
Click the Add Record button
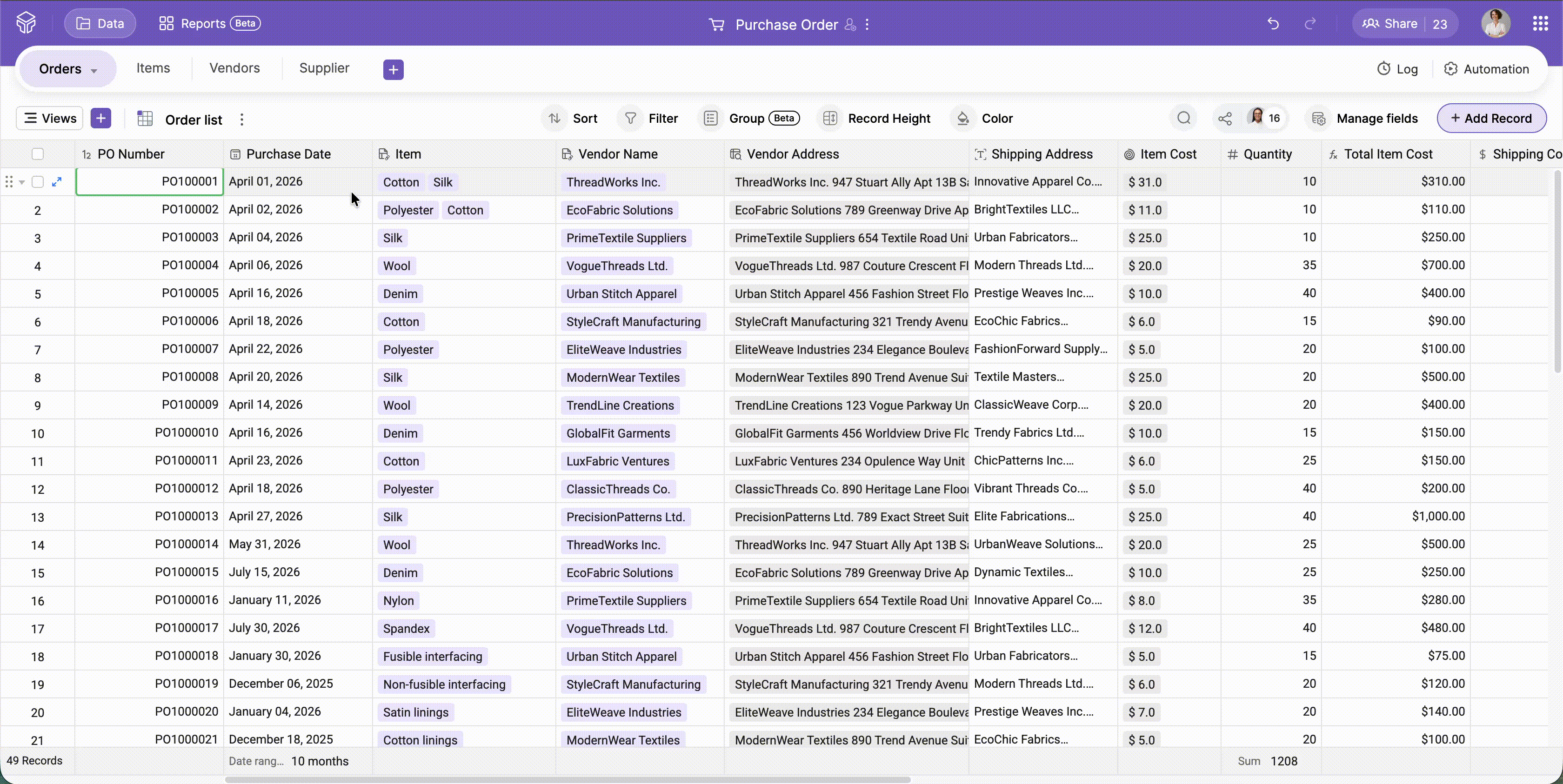1491,118
